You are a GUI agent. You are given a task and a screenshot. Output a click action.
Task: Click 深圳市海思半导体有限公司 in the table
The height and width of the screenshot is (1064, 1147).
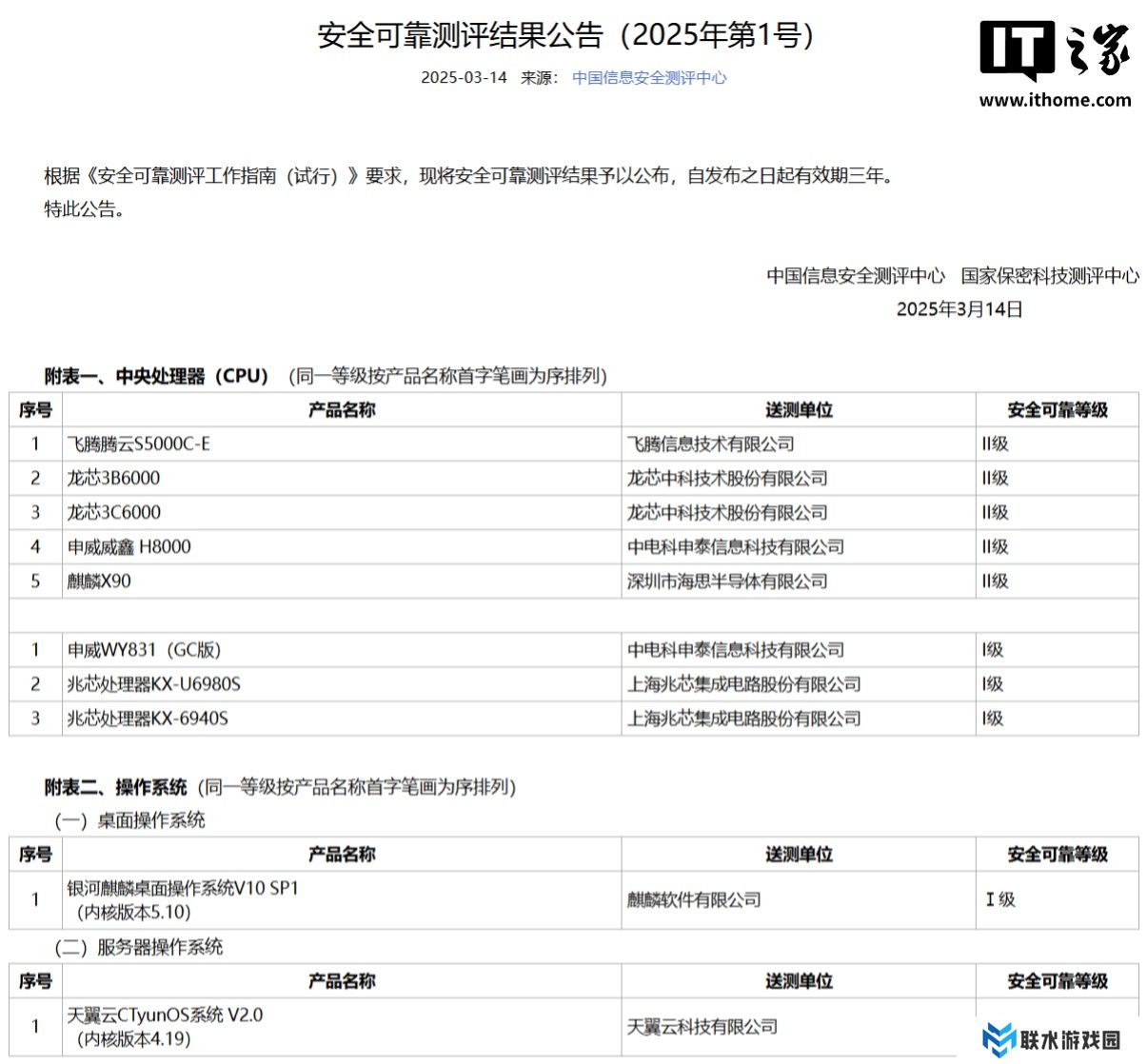(726, 581)
